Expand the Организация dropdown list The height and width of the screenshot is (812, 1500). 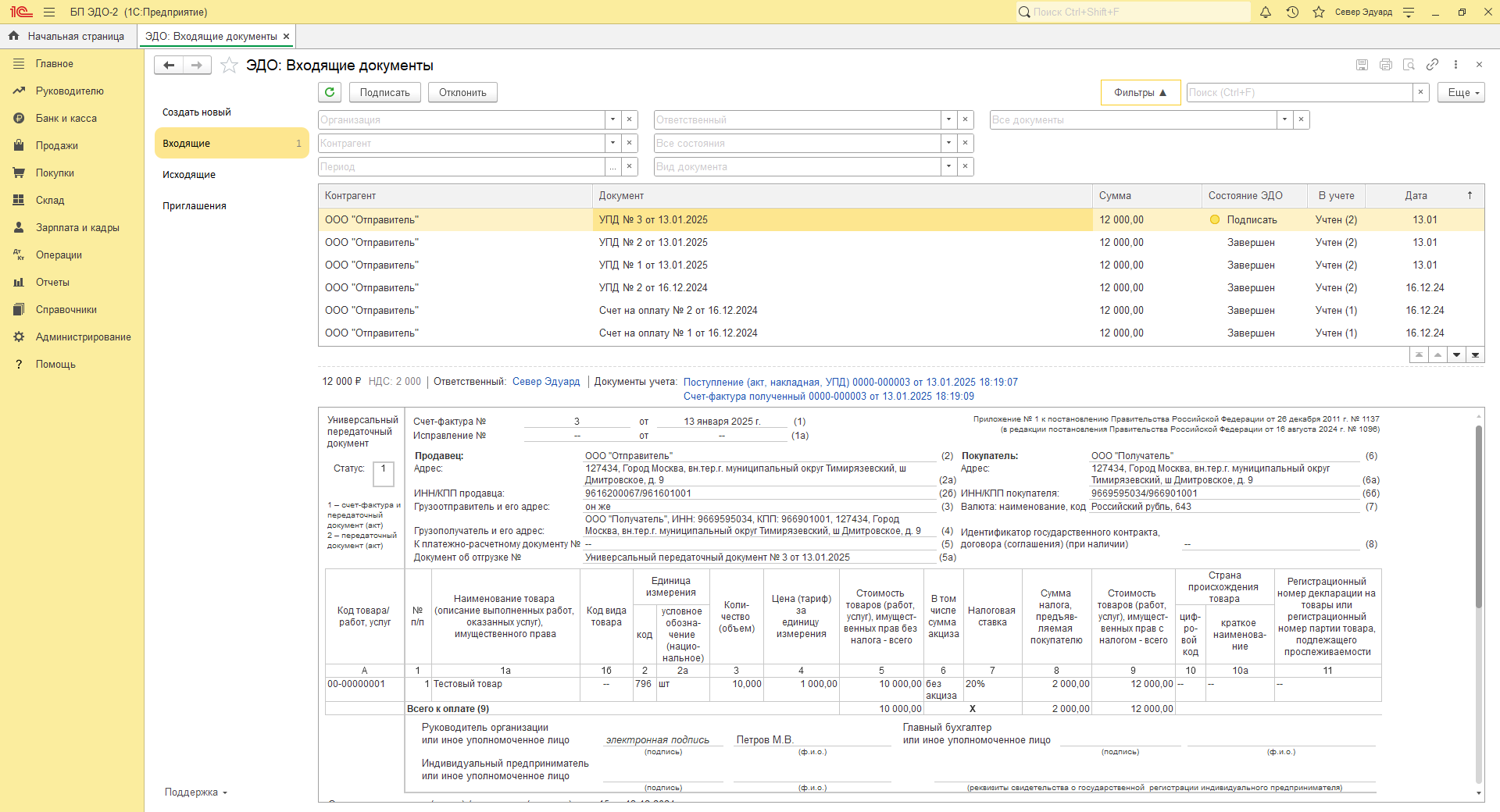[x=613, y=120]
